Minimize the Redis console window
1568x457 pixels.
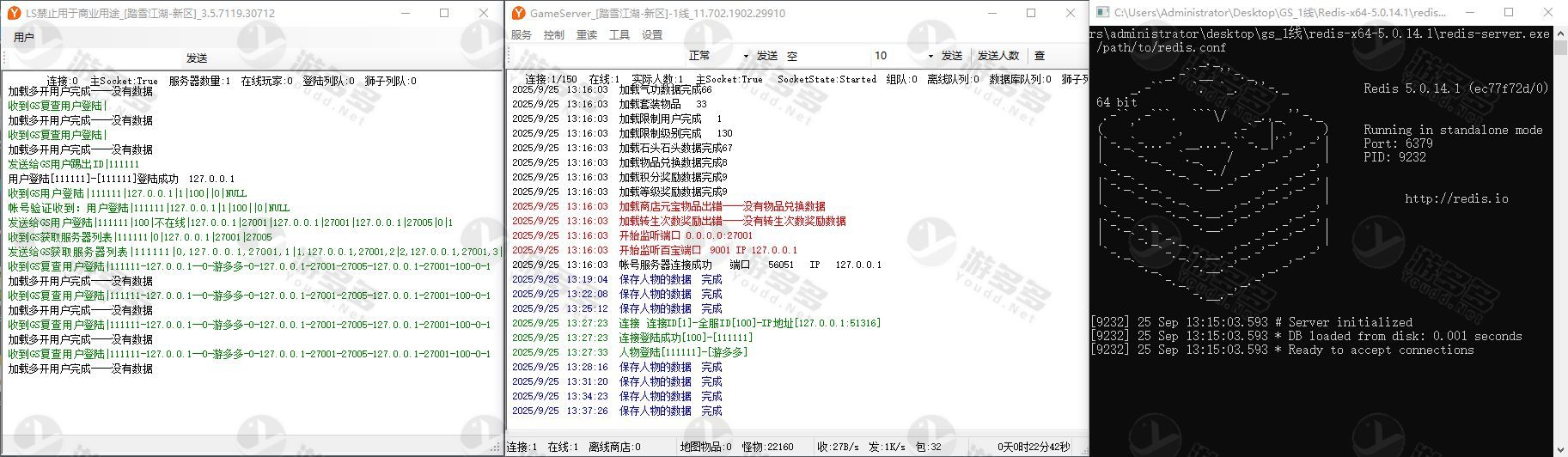pyautogui.click(x=1470, y=13)
